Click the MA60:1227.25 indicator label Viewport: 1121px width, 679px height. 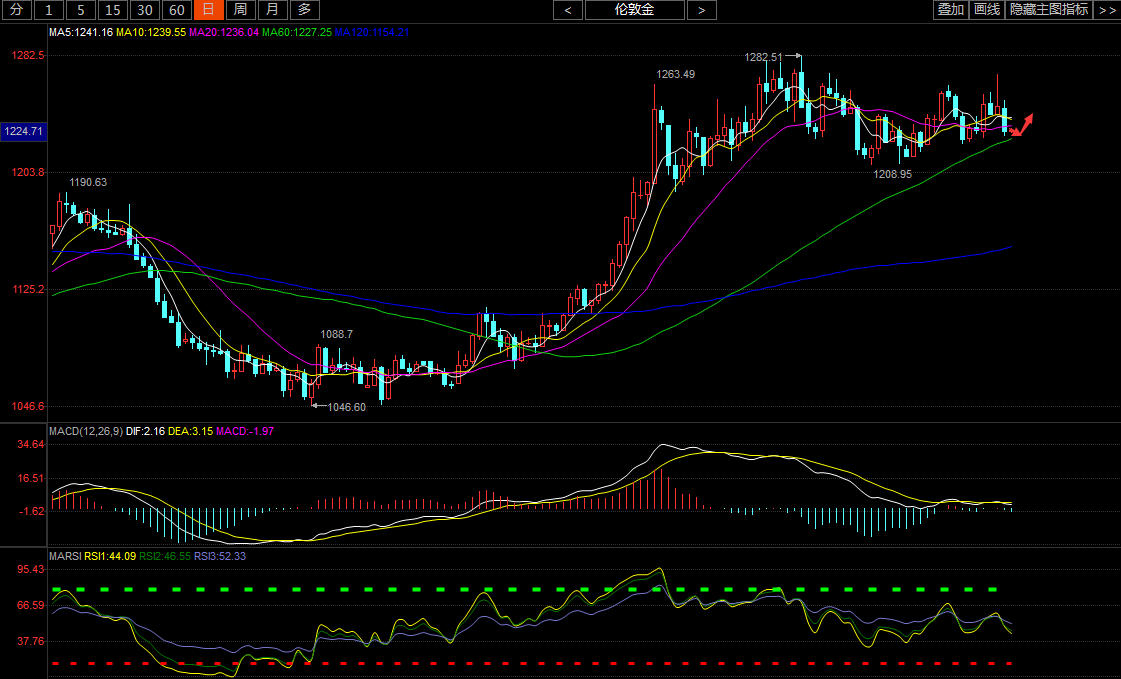click(297, 32)
